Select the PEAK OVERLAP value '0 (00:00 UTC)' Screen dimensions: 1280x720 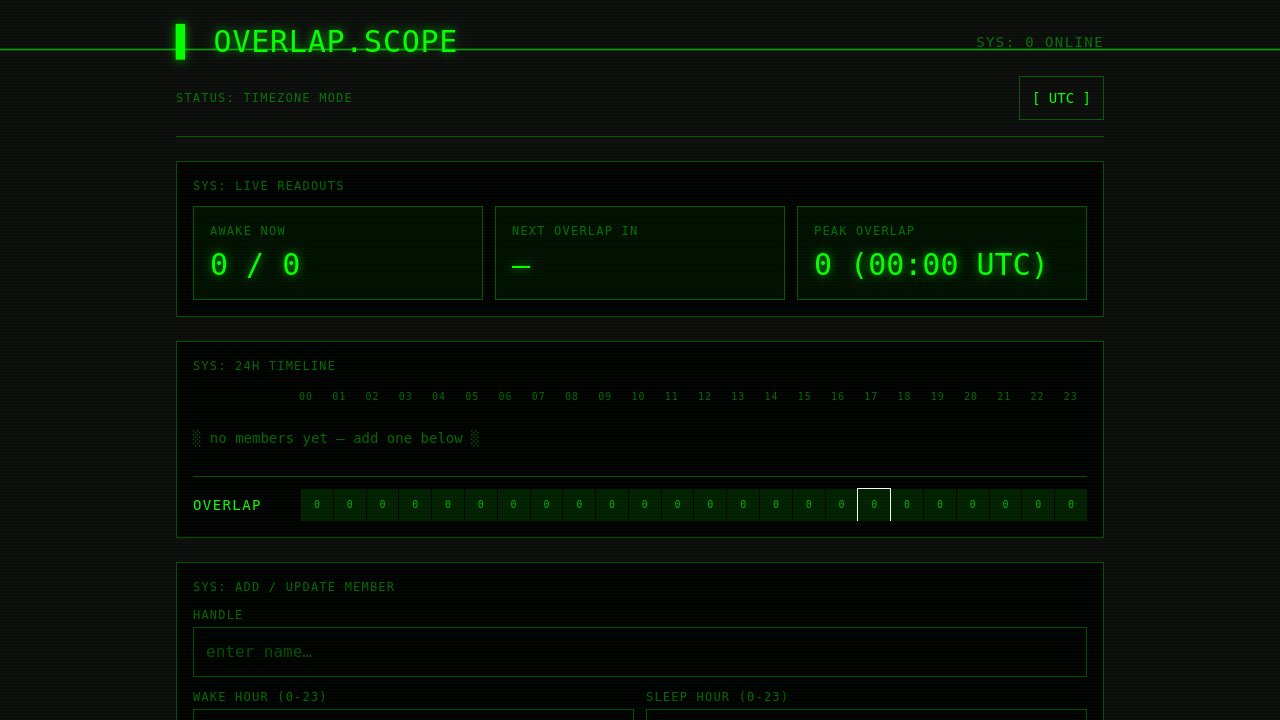930,265
